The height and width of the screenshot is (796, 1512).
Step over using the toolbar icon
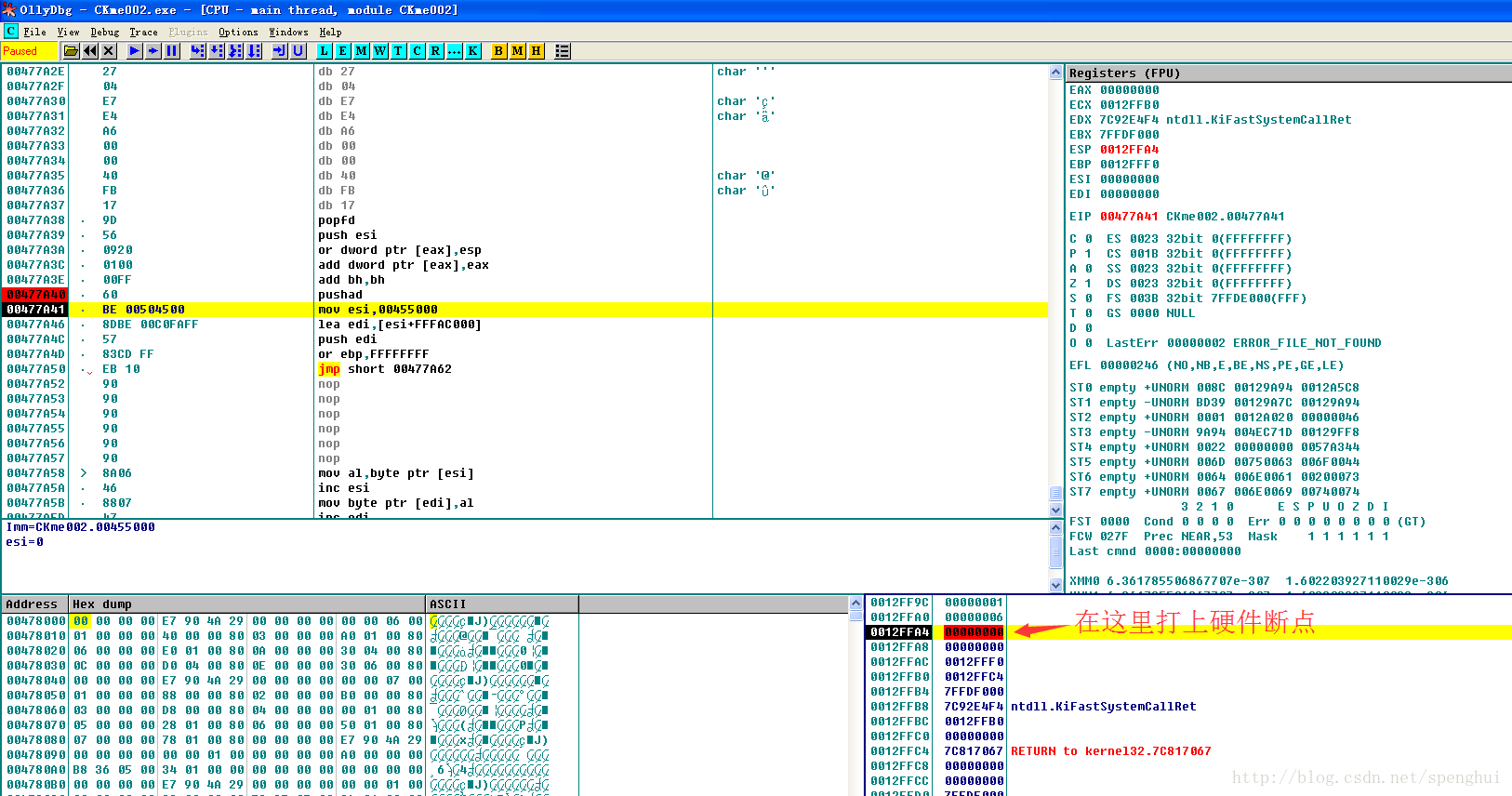tap(217, 51)
